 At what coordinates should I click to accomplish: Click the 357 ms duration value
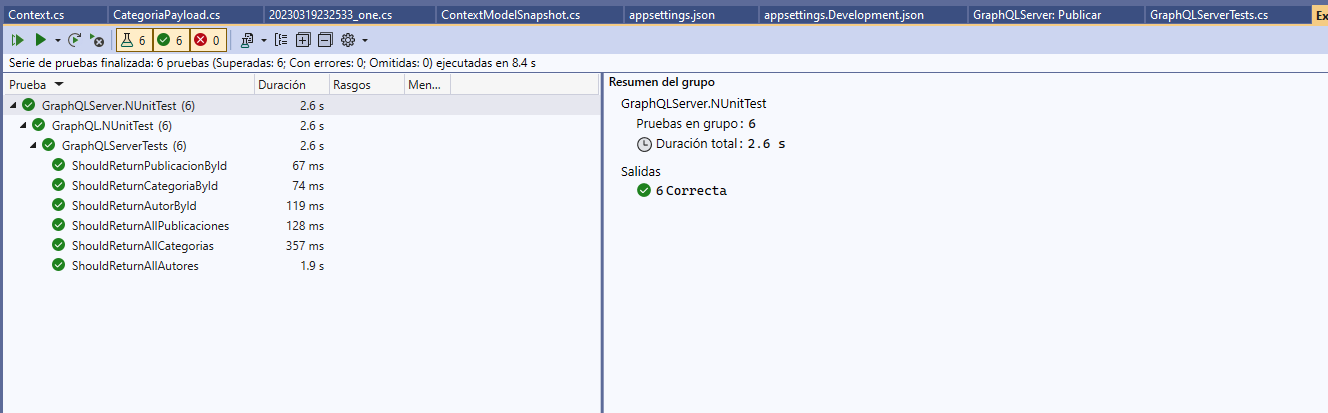click(305, 246)
